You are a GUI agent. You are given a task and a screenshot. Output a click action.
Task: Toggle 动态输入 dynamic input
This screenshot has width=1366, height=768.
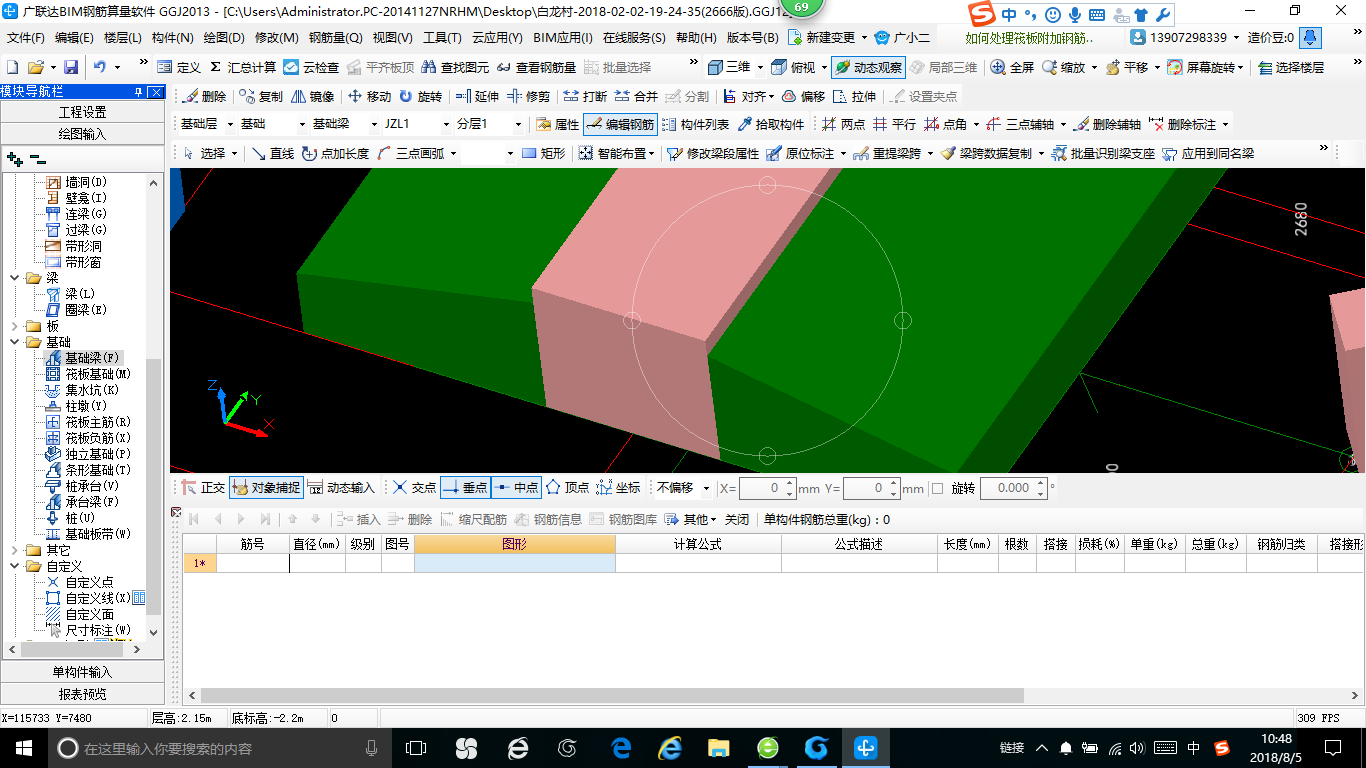coord(341,488)
